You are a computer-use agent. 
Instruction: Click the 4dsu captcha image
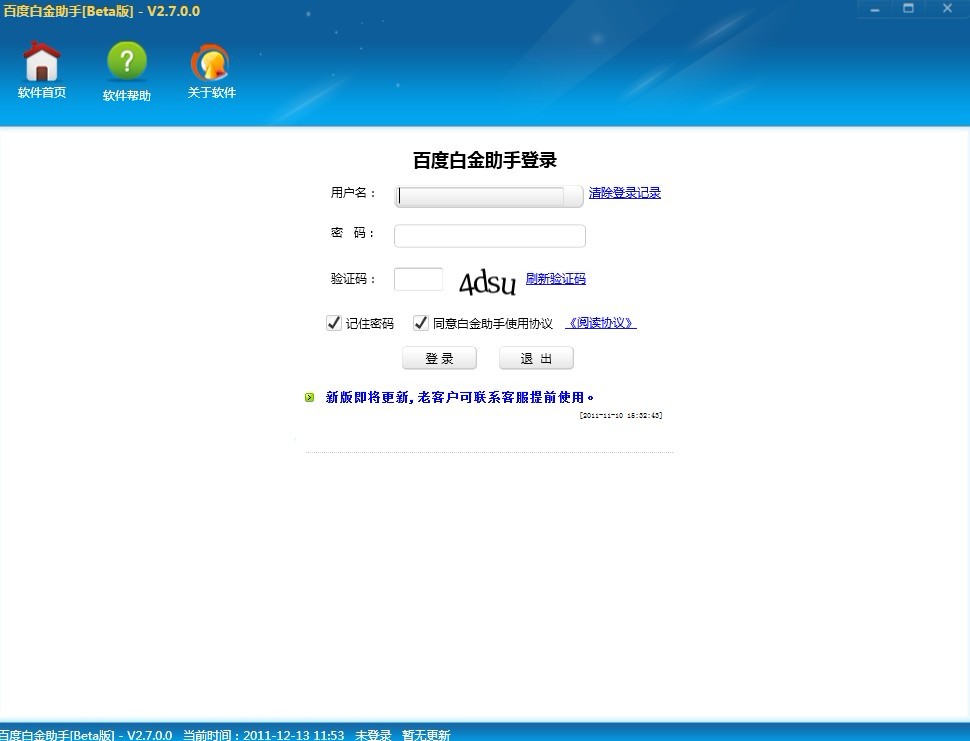tap(487, 282)
